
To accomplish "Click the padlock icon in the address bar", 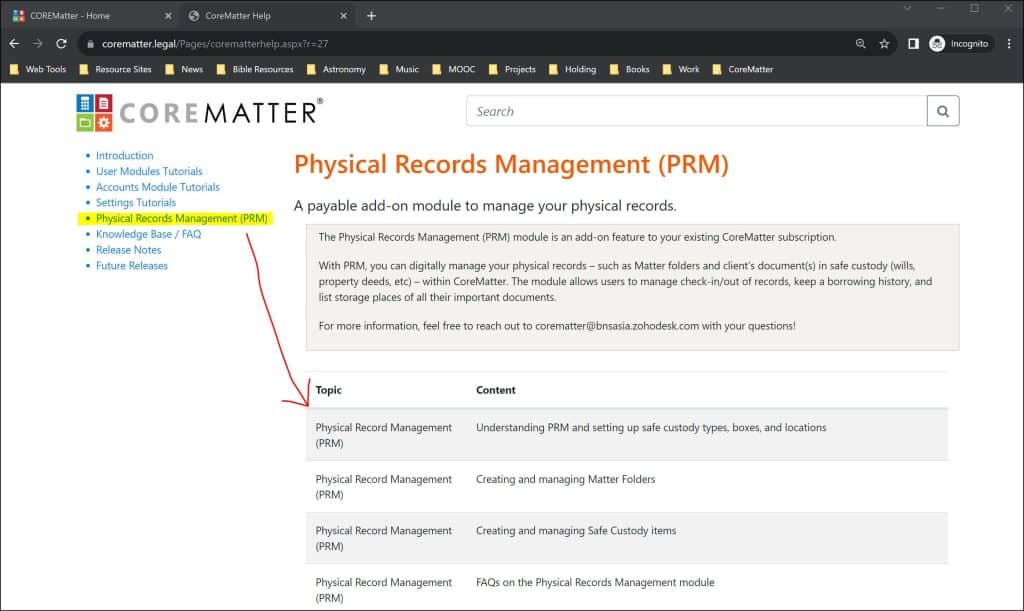I will click(x=90, y=43).
